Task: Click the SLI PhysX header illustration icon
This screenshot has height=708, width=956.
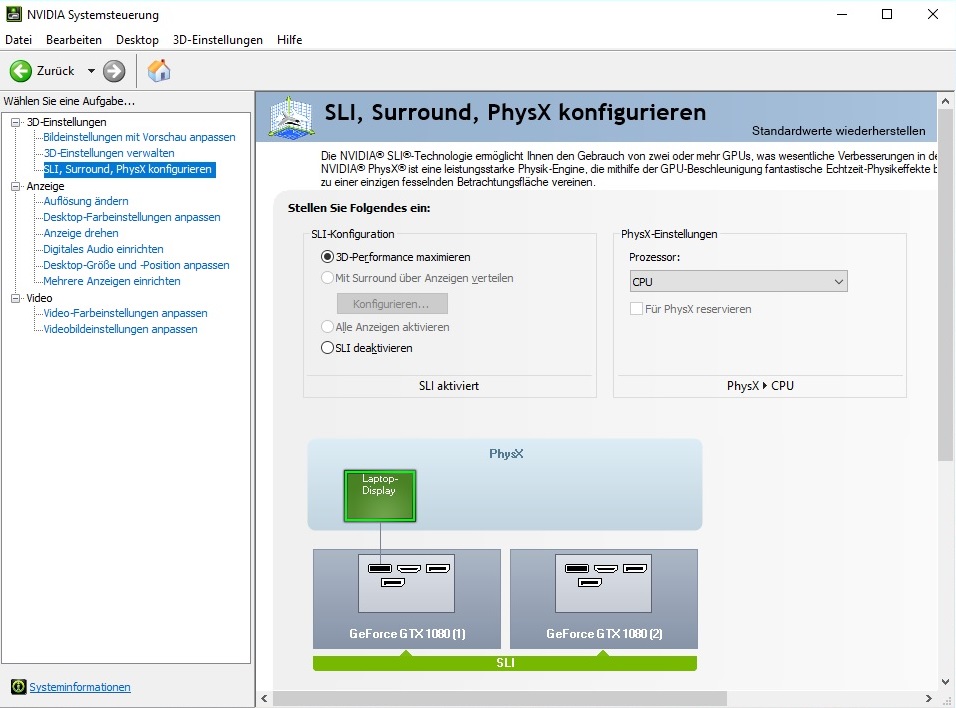Action: (x=293, y=116)
